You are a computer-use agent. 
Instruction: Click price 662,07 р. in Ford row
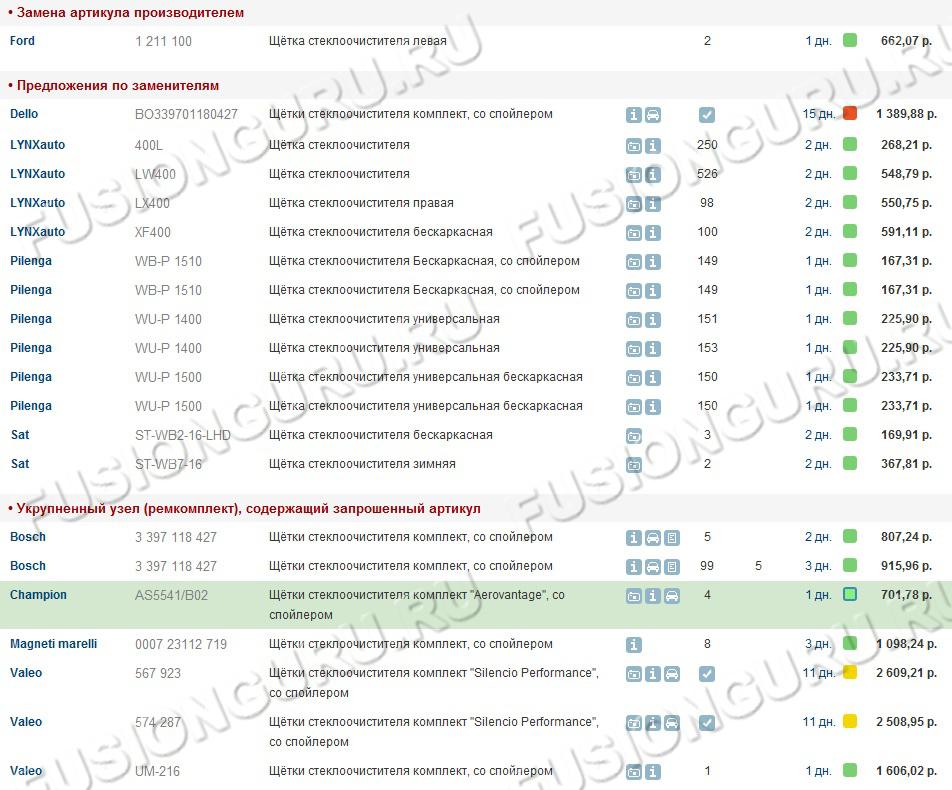pyautogui.click(x=906, y=41)
